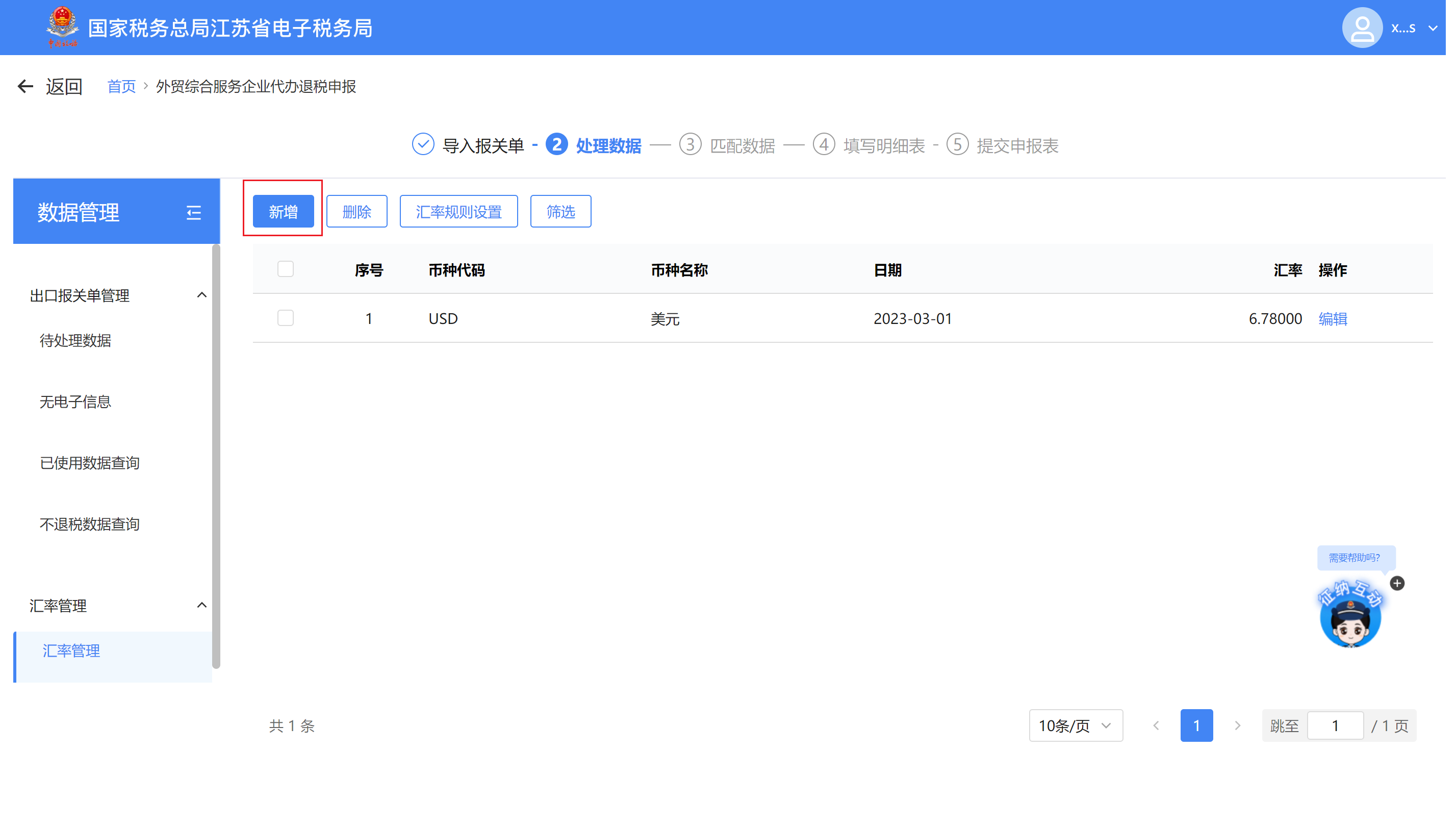Click the back arrow icon
This screenshot has height=827, width=1456.
(x=25, y=86)
